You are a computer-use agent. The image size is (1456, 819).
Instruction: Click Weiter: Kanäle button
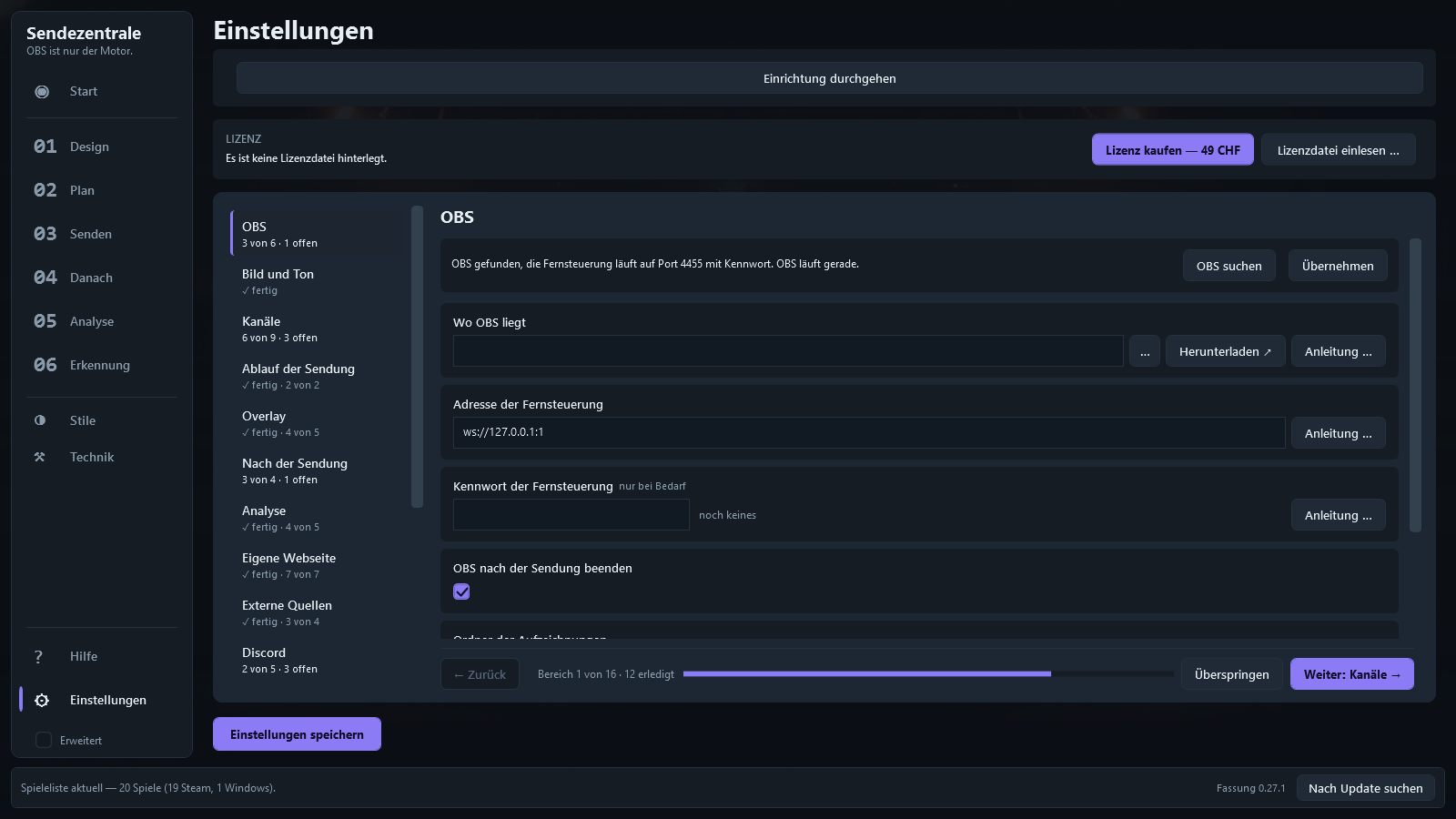tap(1352, 674)
